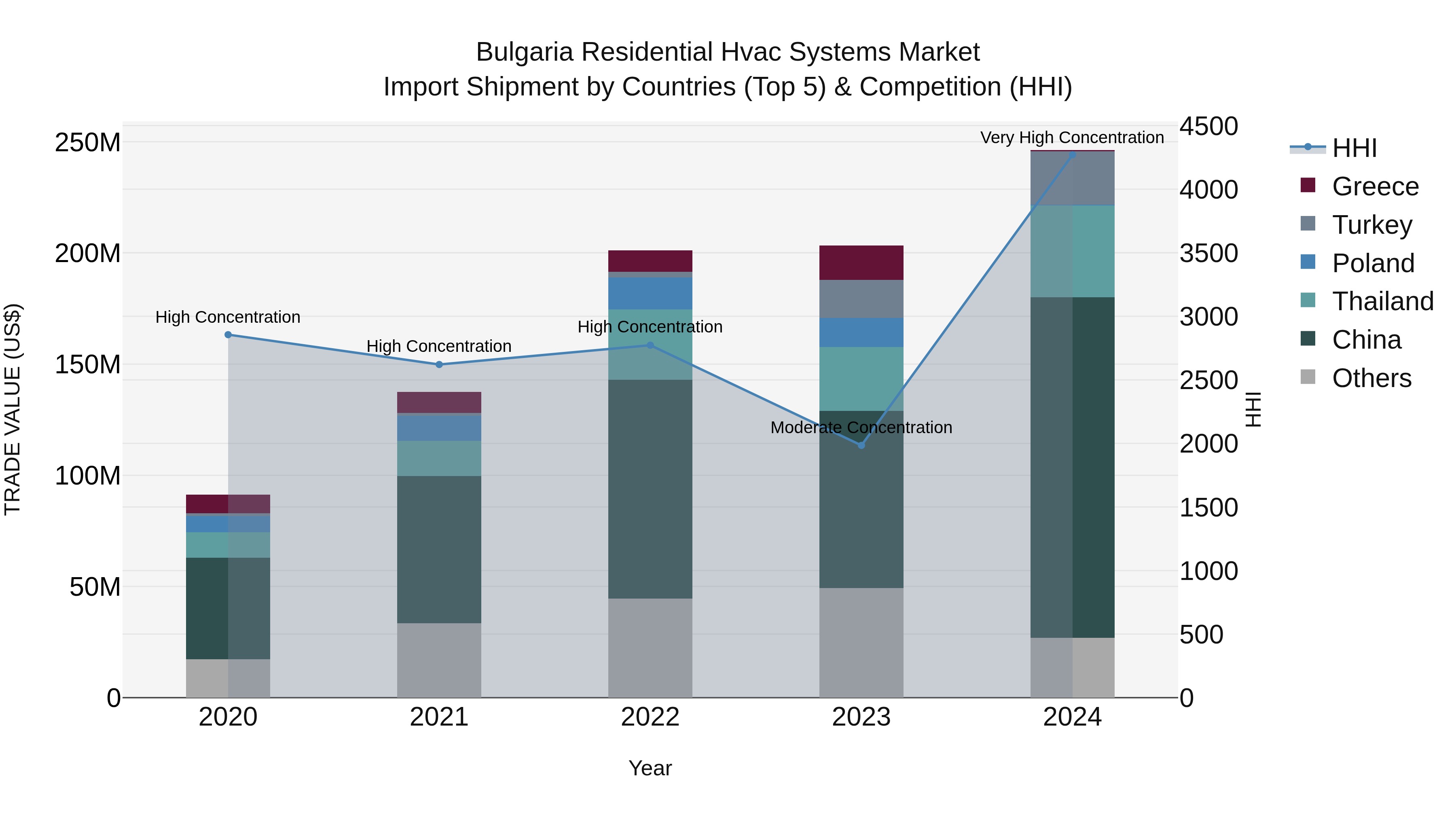Click the 2021 Greece bar segment

coord(439,402)
